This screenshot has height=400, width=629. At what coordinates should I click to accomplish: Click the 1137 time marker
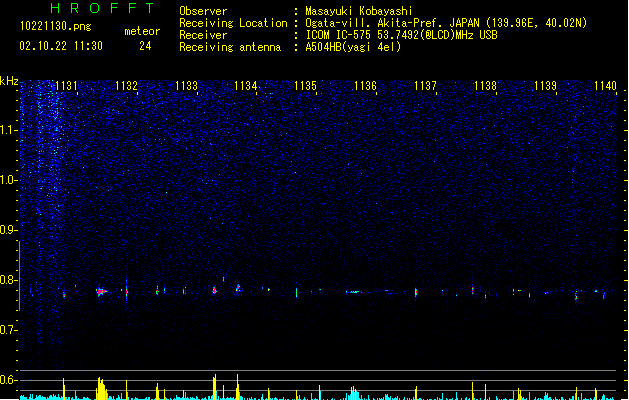[425, 86]
